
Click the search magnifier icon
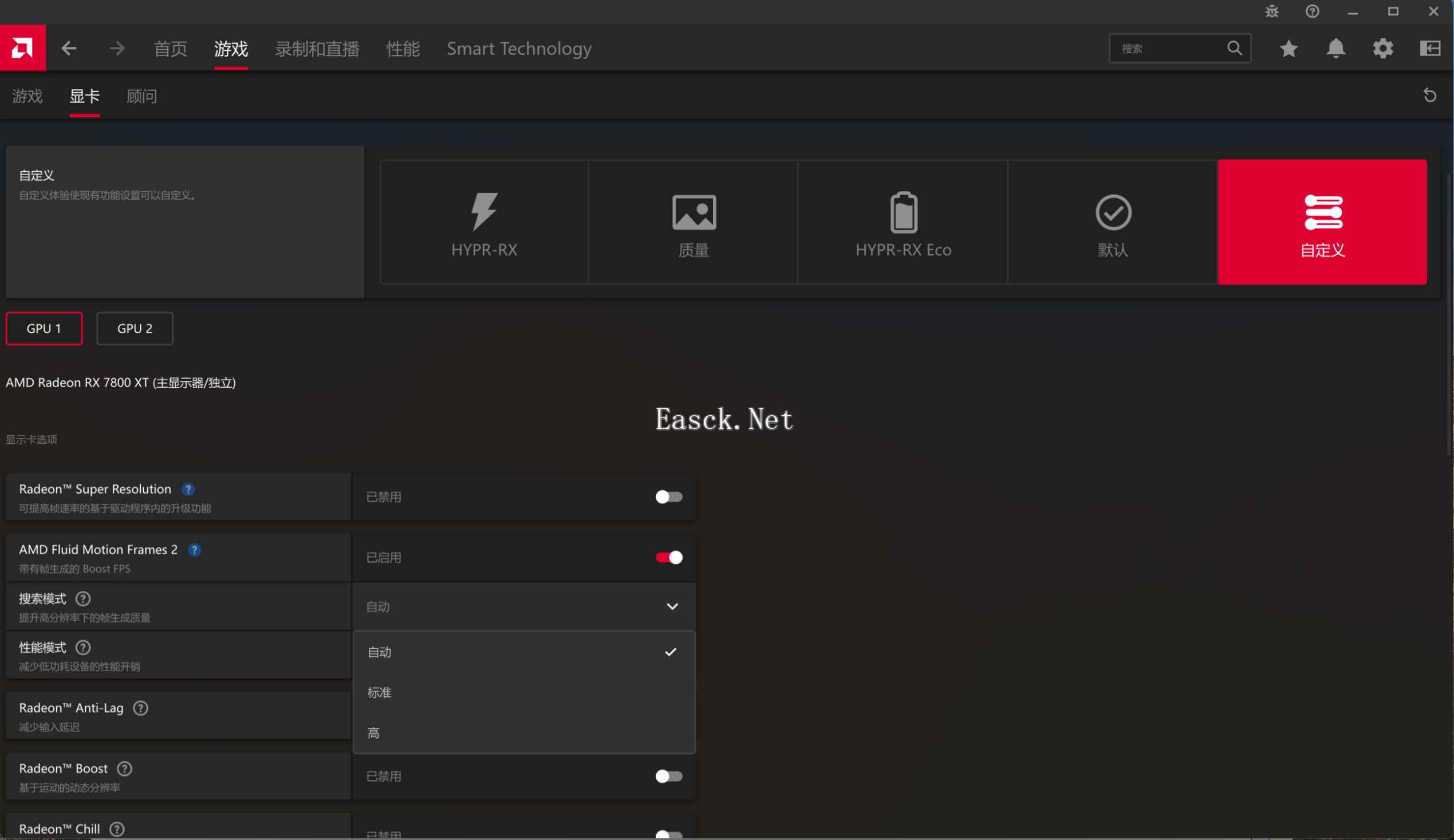pyautogui.click(x=1234, y=48)
